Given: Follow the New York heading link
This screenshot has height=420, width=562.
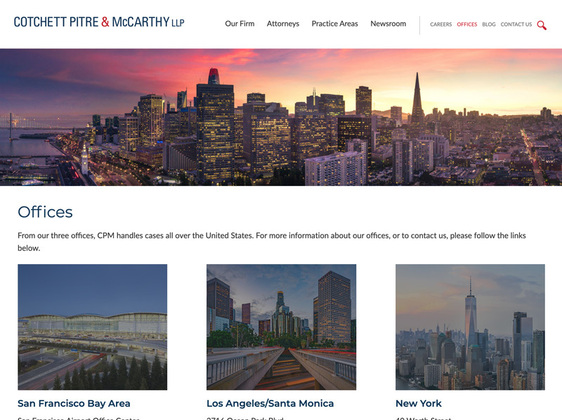Looking at the screenshot, I should (x=419, y=404).
